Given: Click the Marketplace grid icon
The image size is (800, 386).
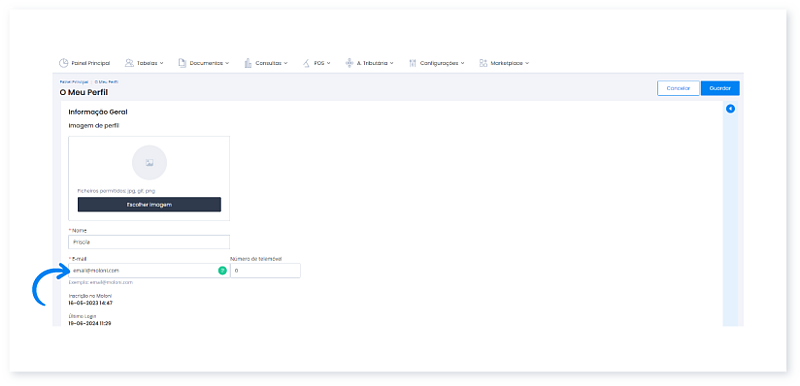Looking at the screenshot, I should pyautogui.click(x=483, y=63).
